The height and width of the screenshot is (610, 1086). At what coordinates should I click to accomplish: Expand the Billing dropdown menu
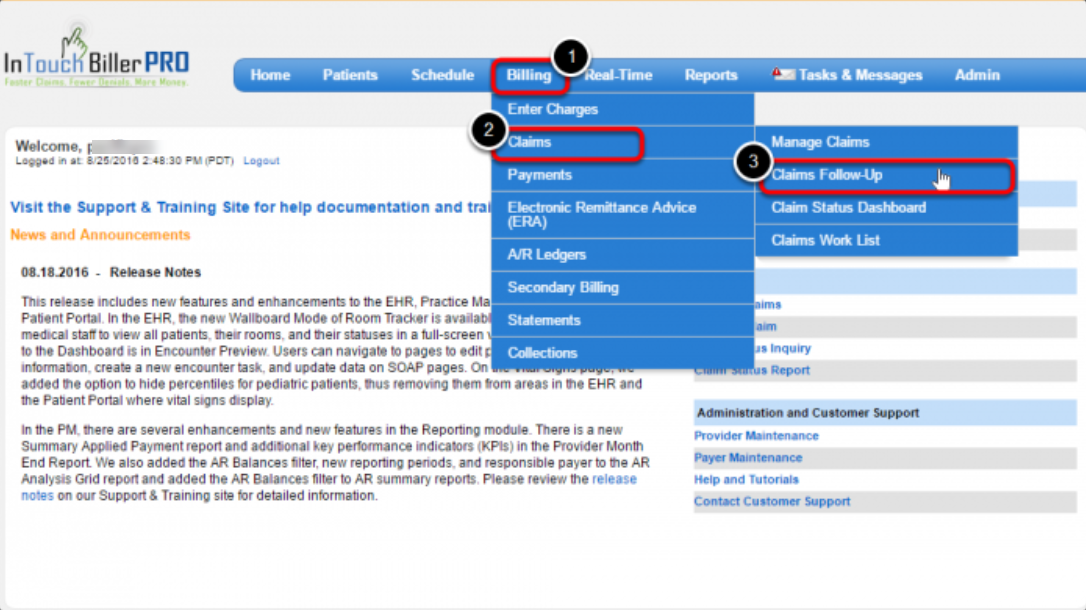coord(529,75)
